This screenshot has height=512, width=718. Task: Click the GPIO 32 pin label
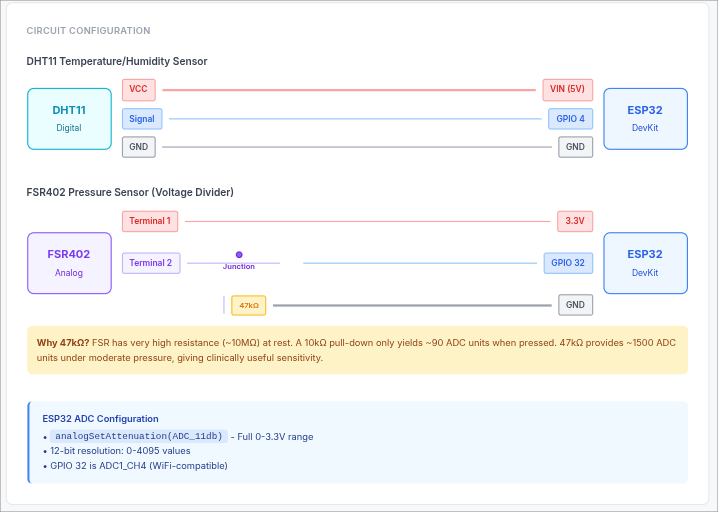coord(568,263)
